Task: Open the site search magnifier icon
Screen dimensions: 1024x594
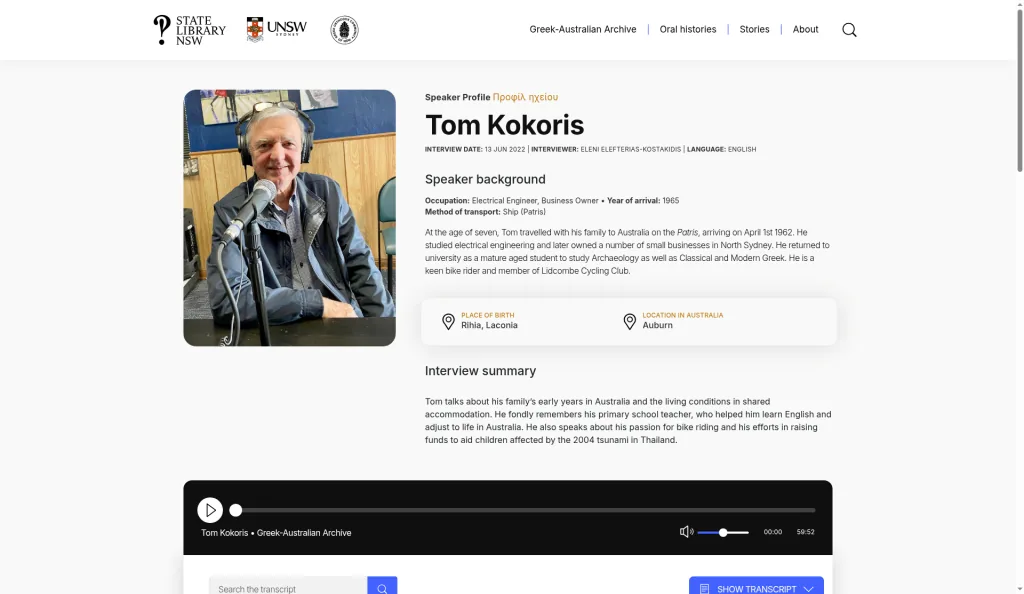Action: pos(849,30)
